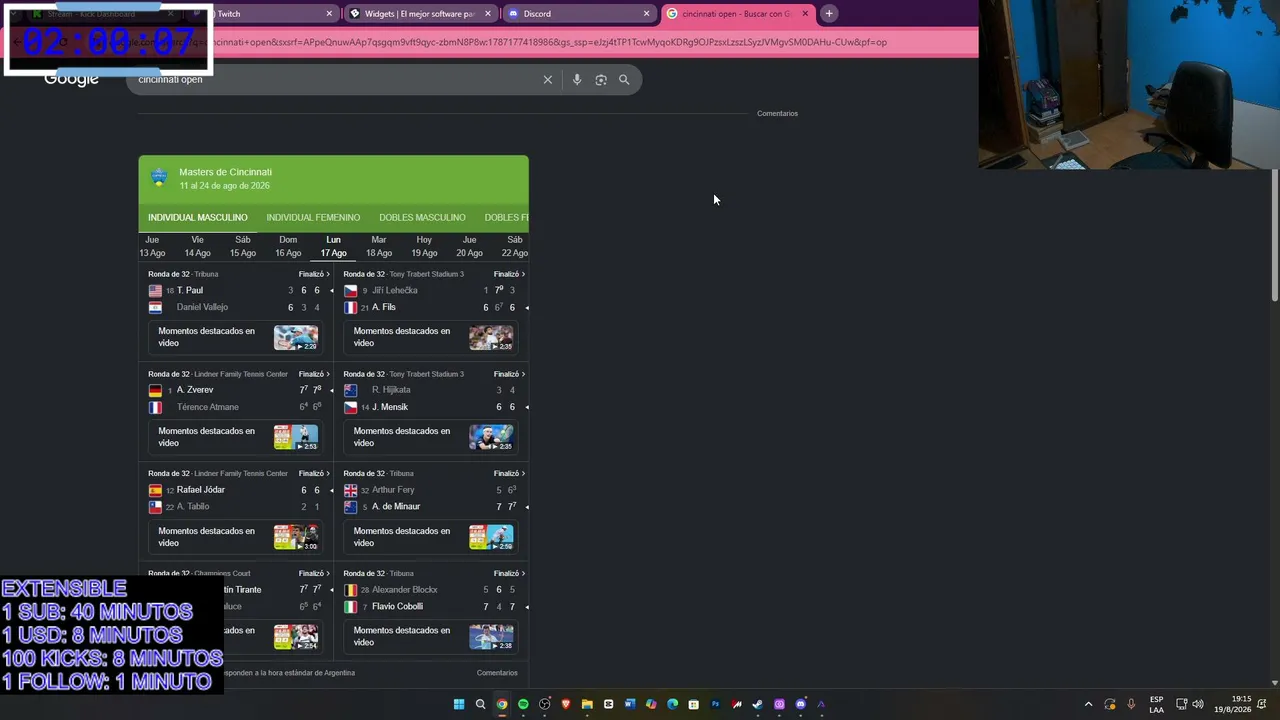
Task: Open the volume control in system tray
Action: pyautogui.click(x=1198, y=704)
